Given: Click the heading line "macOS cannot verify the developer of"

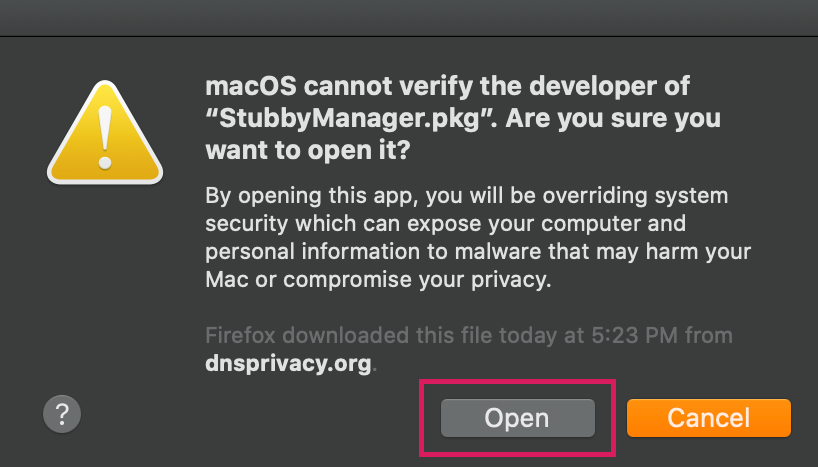Looking at the screenshot, I should tap(448, 86).
